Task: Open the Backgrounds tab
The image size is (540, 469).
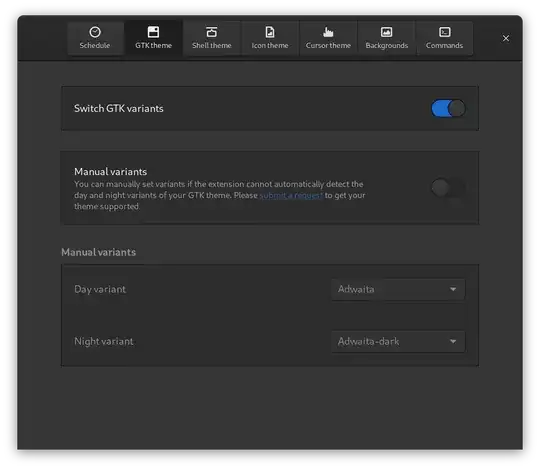Action: (x=386, y=38)
